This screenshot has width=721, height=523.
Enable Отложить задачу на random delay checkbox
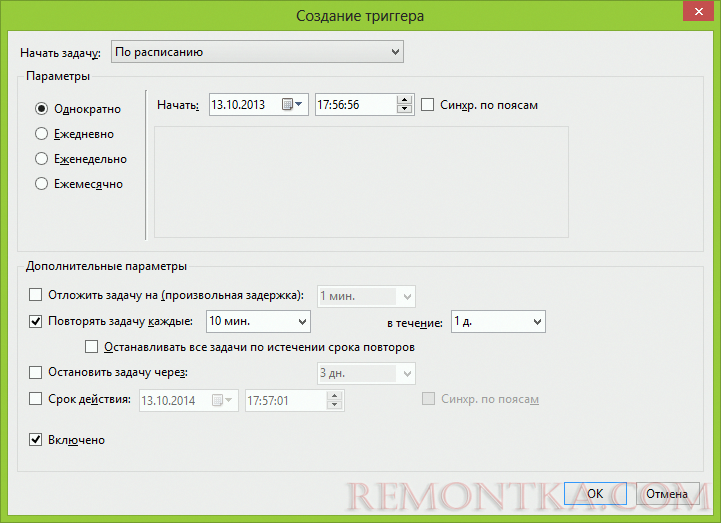pyautogui.click(x=36, y=295)
